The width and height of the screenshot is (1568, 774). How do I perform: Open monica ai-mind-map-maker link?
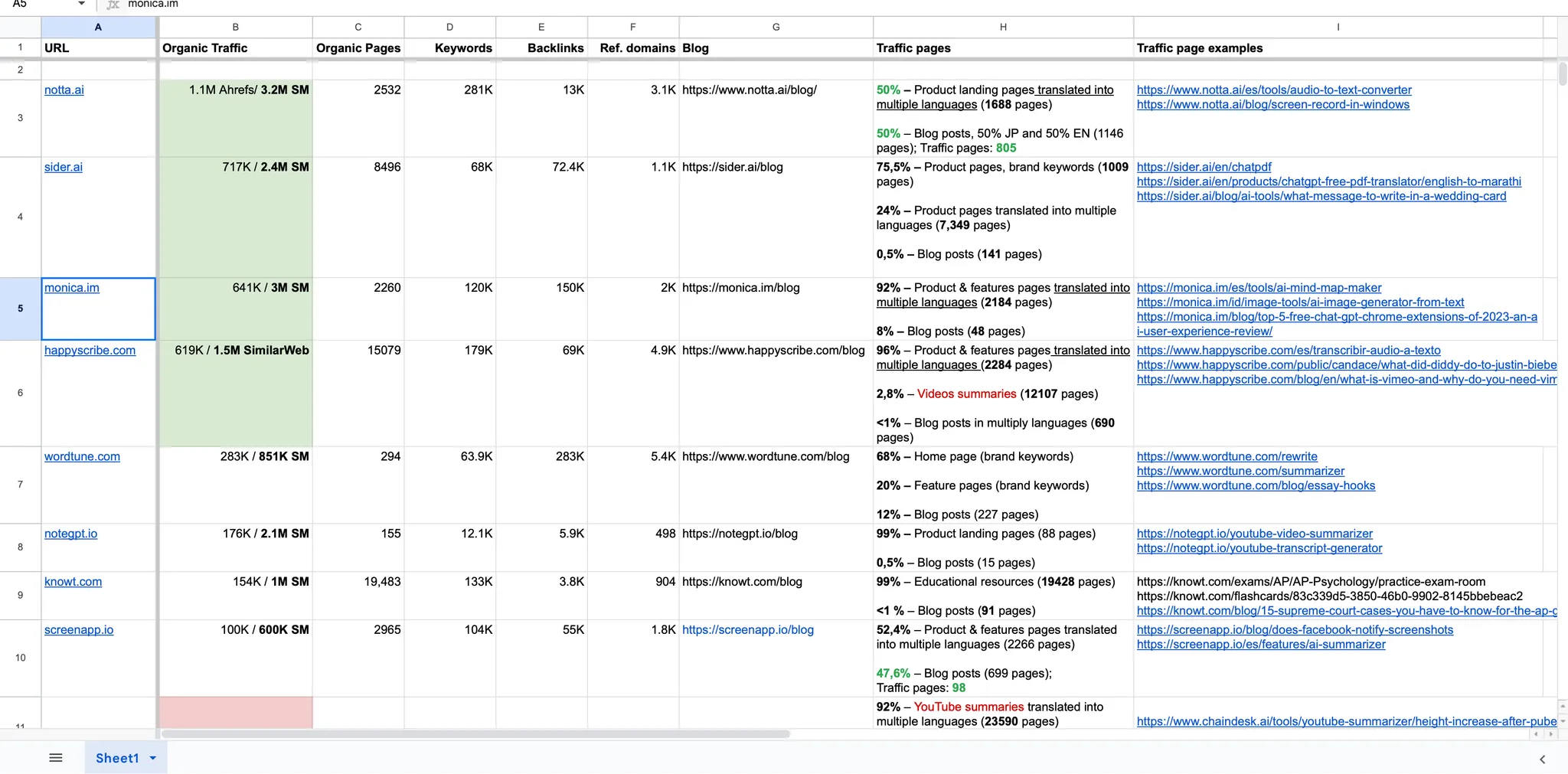(x=1259, y=288)
